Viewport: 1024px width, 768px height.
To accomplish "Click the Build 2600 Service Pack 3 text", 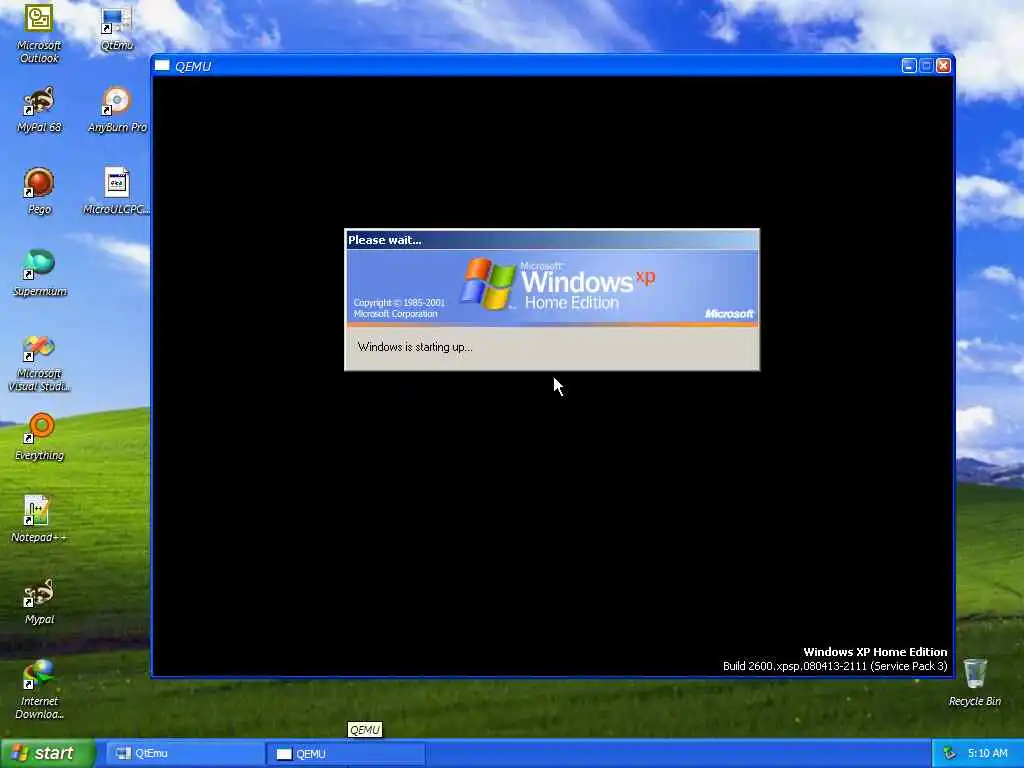I will (x=835, y=666).
